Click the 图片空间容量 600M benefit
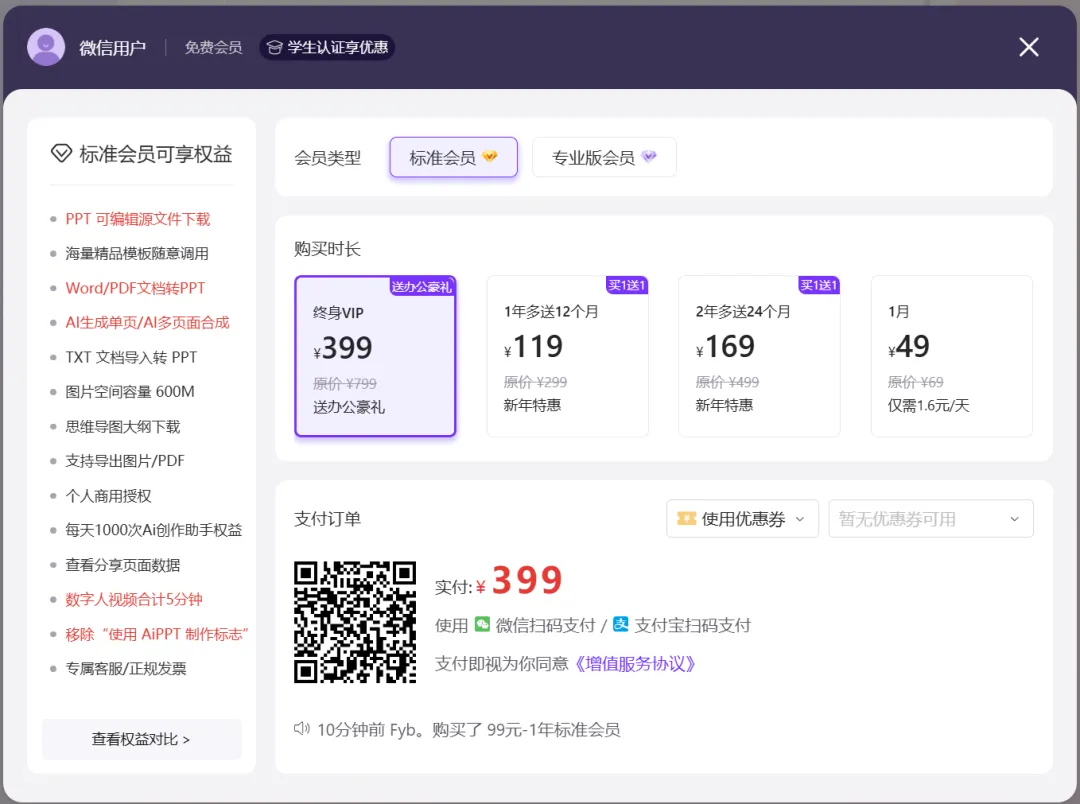Screen dimensions: 1080x804 click(129, 391)
